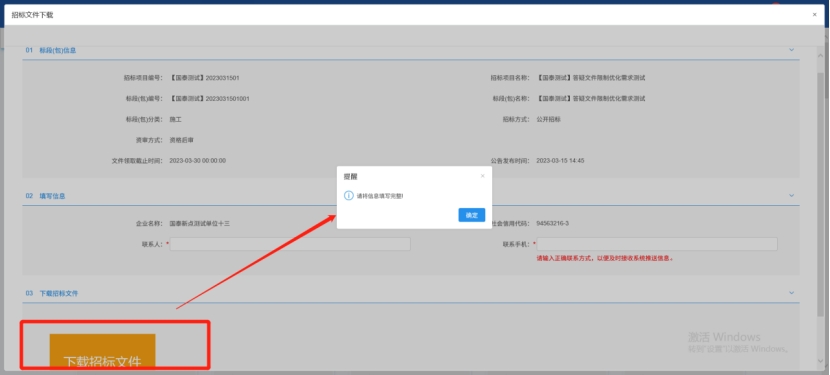Click the 03 下载招标文件 section heading

52,293
